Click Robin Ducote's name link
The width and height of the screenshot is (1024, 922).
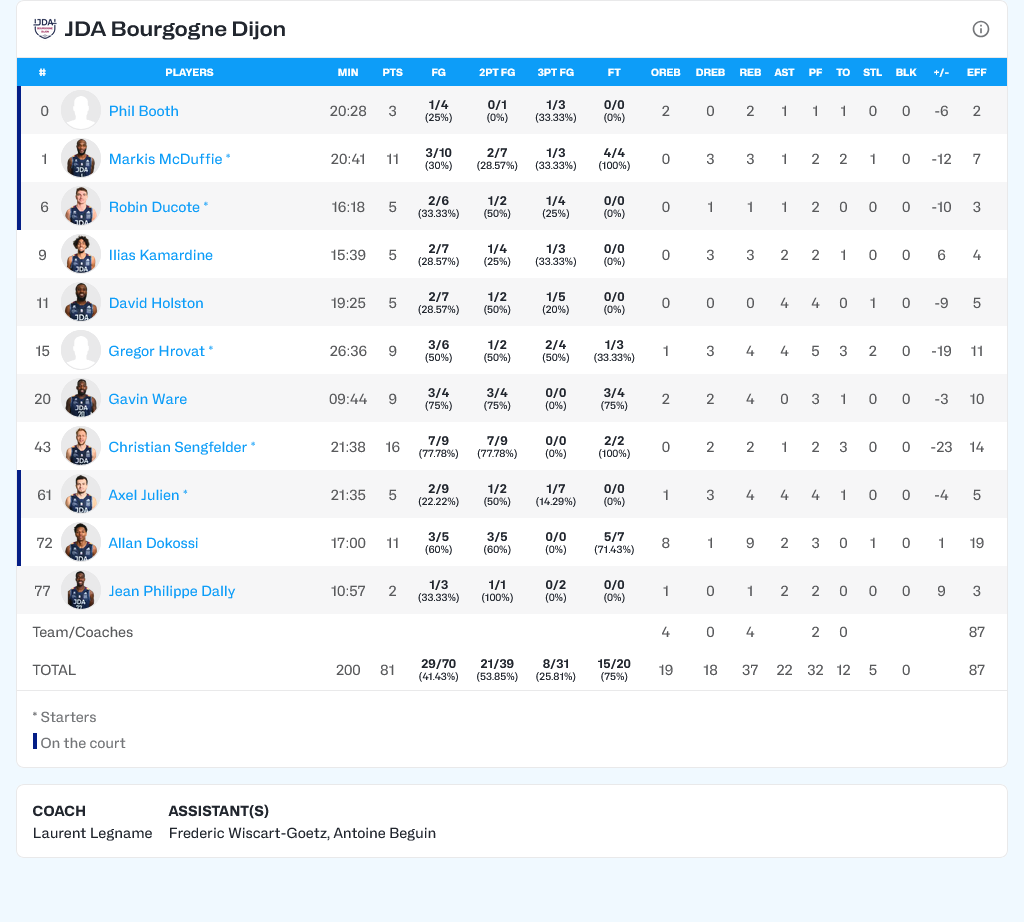154,207
